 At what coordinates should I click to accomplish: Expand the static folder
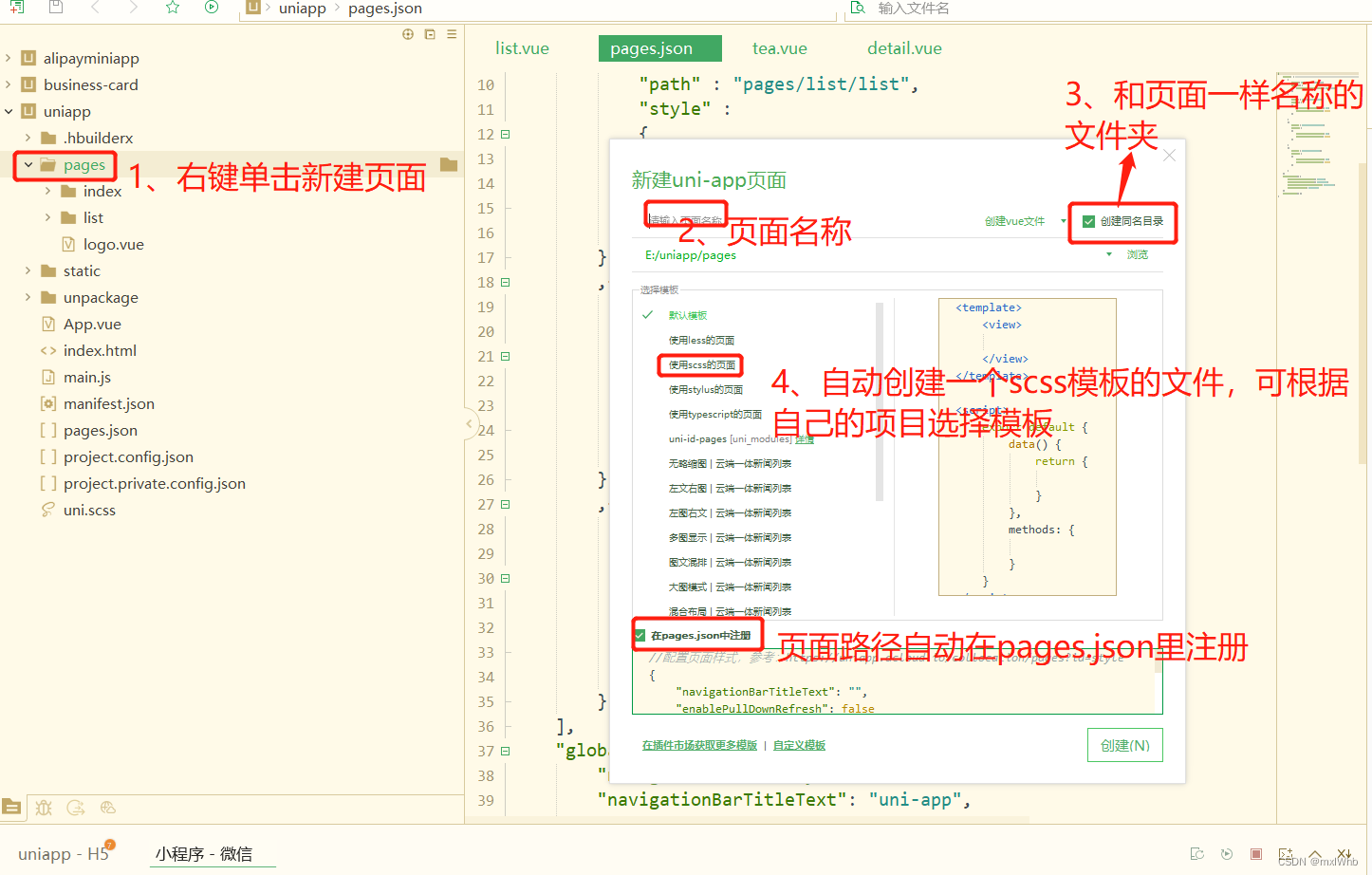point(28,270)
